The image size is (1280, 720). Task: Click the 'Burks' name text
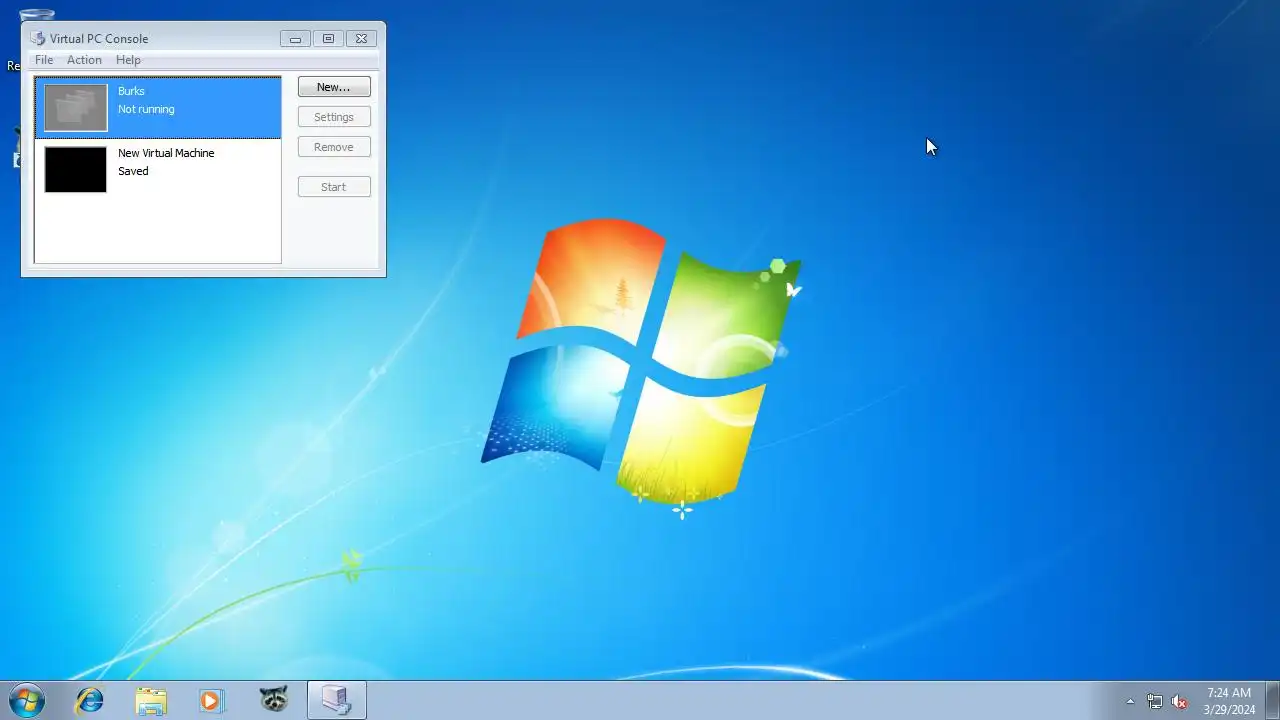tap(131, 91)
